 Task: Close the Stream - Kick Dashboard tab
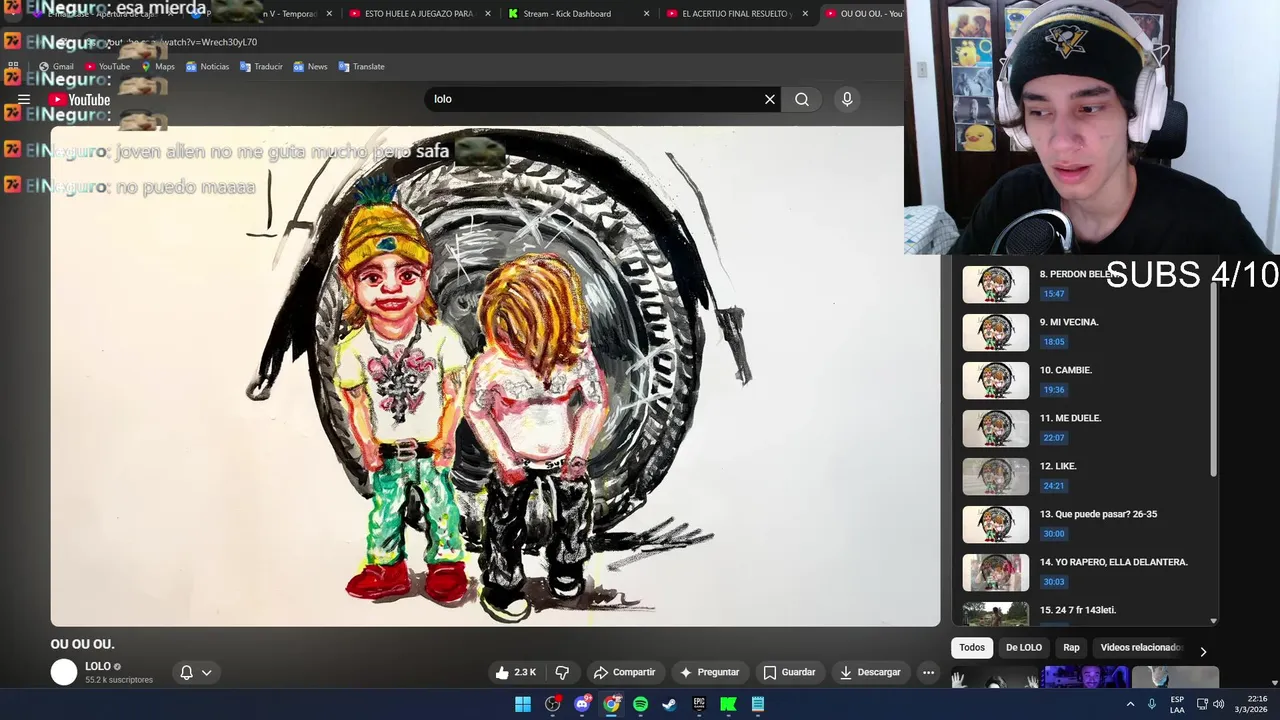coord(646,14)
